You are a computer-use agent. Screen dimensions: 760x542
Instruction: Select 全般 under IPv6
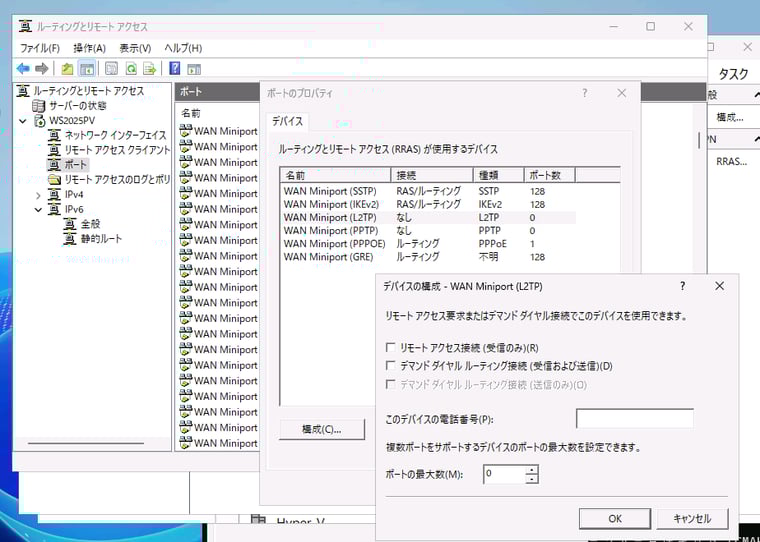[91, 224]
